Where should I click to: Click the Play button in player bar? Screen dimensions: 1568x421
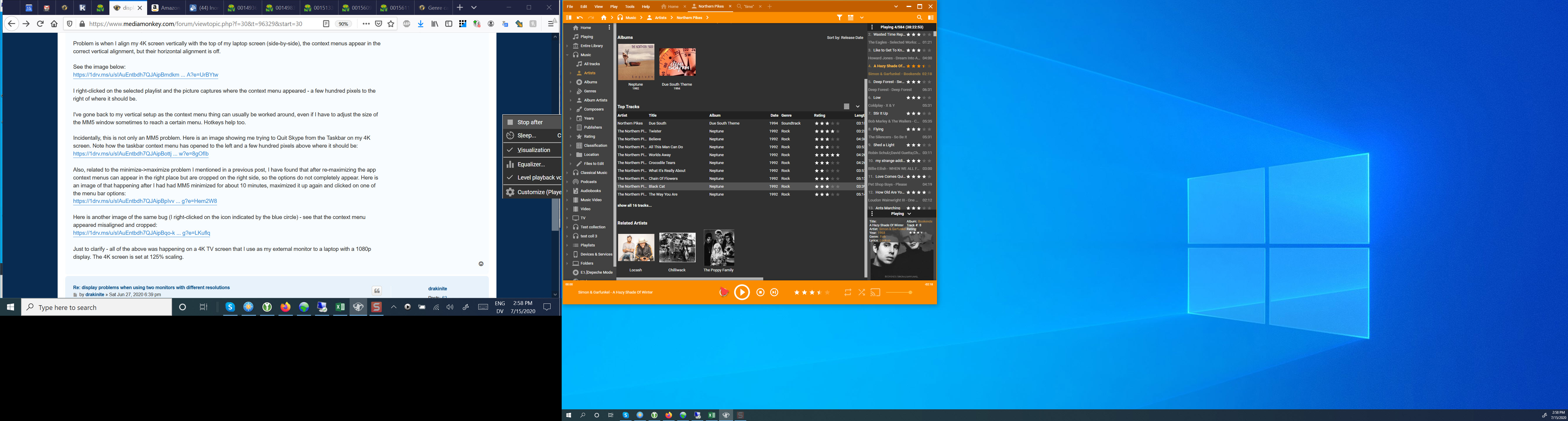click(x=741, y=293)
